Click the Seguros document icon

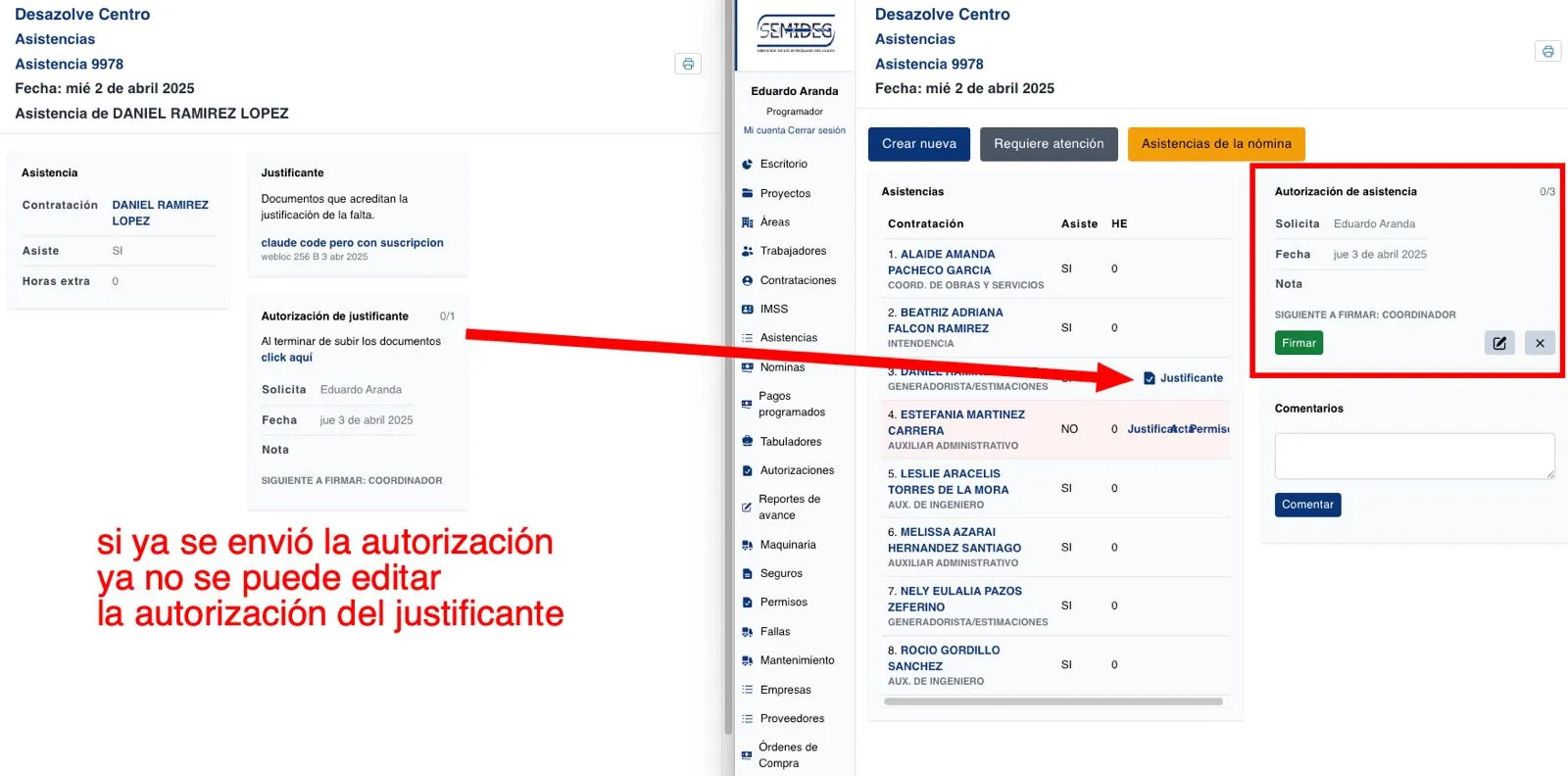(748, 574)
